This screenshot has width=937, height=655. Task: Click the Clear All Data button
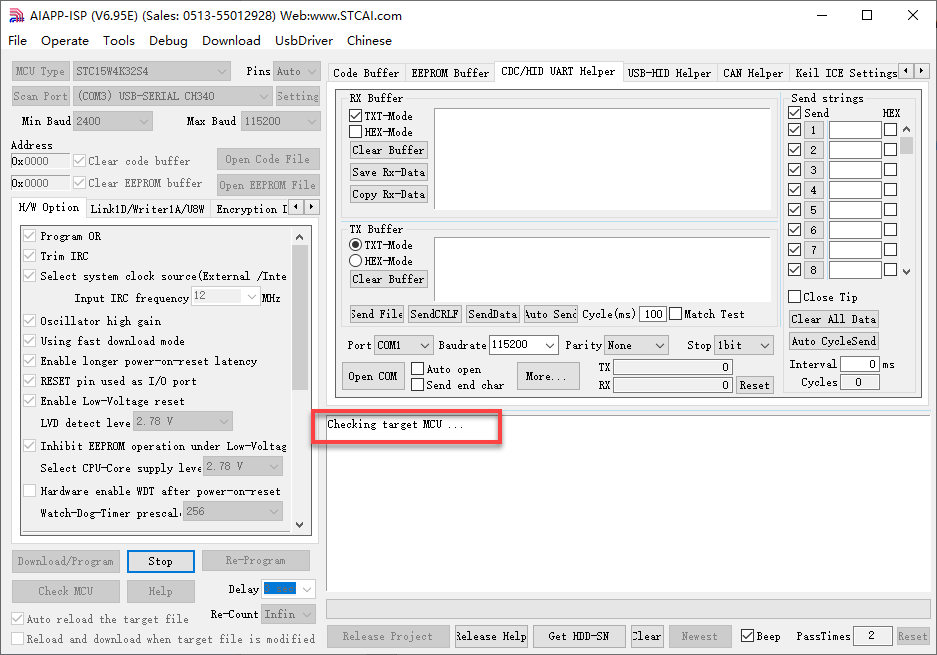pos(834,319)
